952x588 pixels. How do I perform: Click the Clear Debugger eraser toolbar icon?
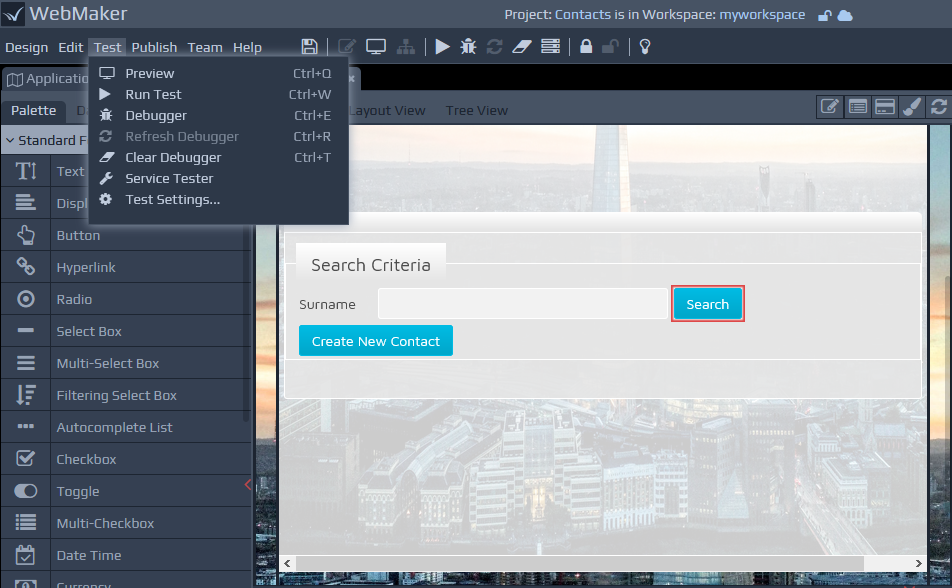coord(522,47)
